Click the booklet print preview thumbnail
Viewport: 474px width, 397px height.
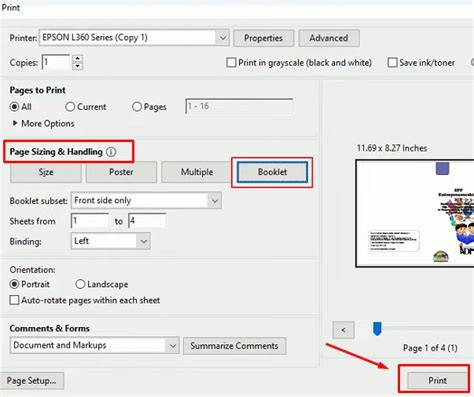[415, 213]
